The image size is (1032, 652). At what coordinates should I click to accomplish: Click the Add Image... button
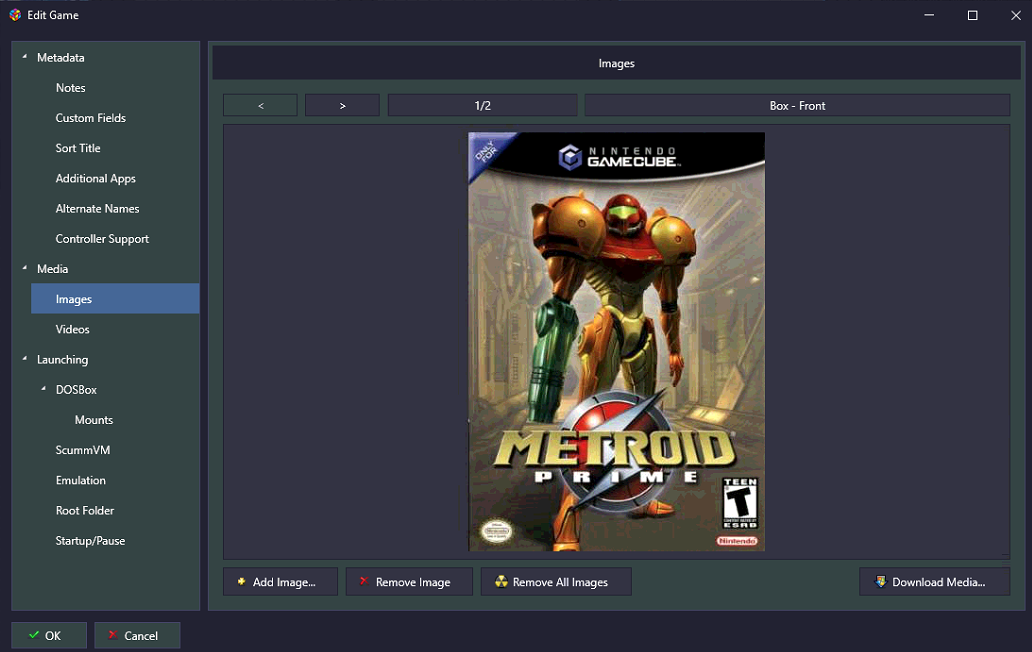[280, 582]
